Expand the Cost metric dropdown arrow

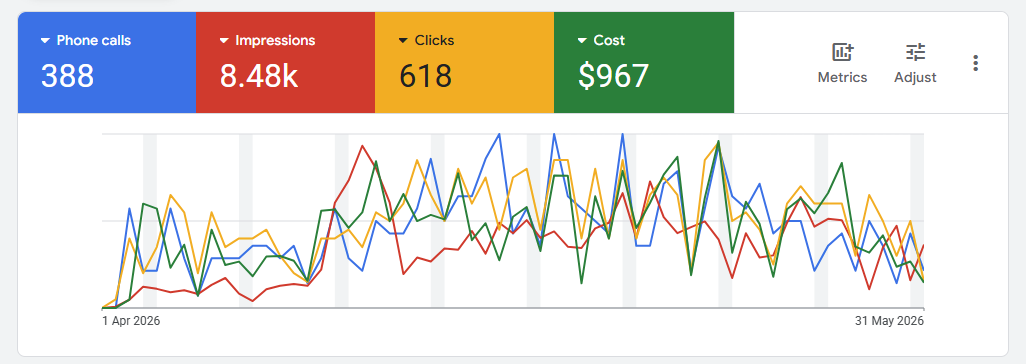click(582, 41)
